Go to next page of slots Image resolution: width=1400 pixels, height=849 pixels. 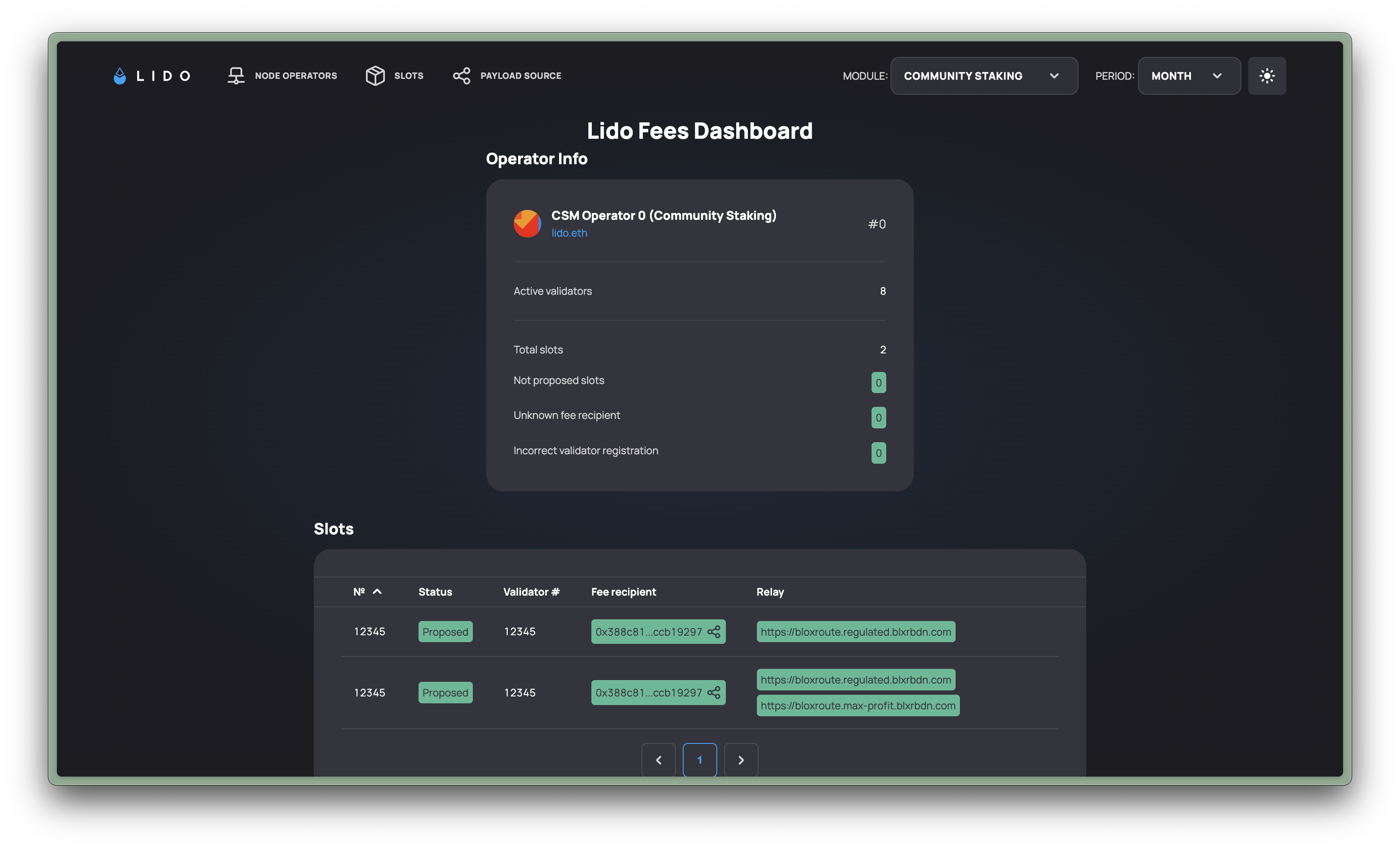pyautogui.click(x=741, y=760)
